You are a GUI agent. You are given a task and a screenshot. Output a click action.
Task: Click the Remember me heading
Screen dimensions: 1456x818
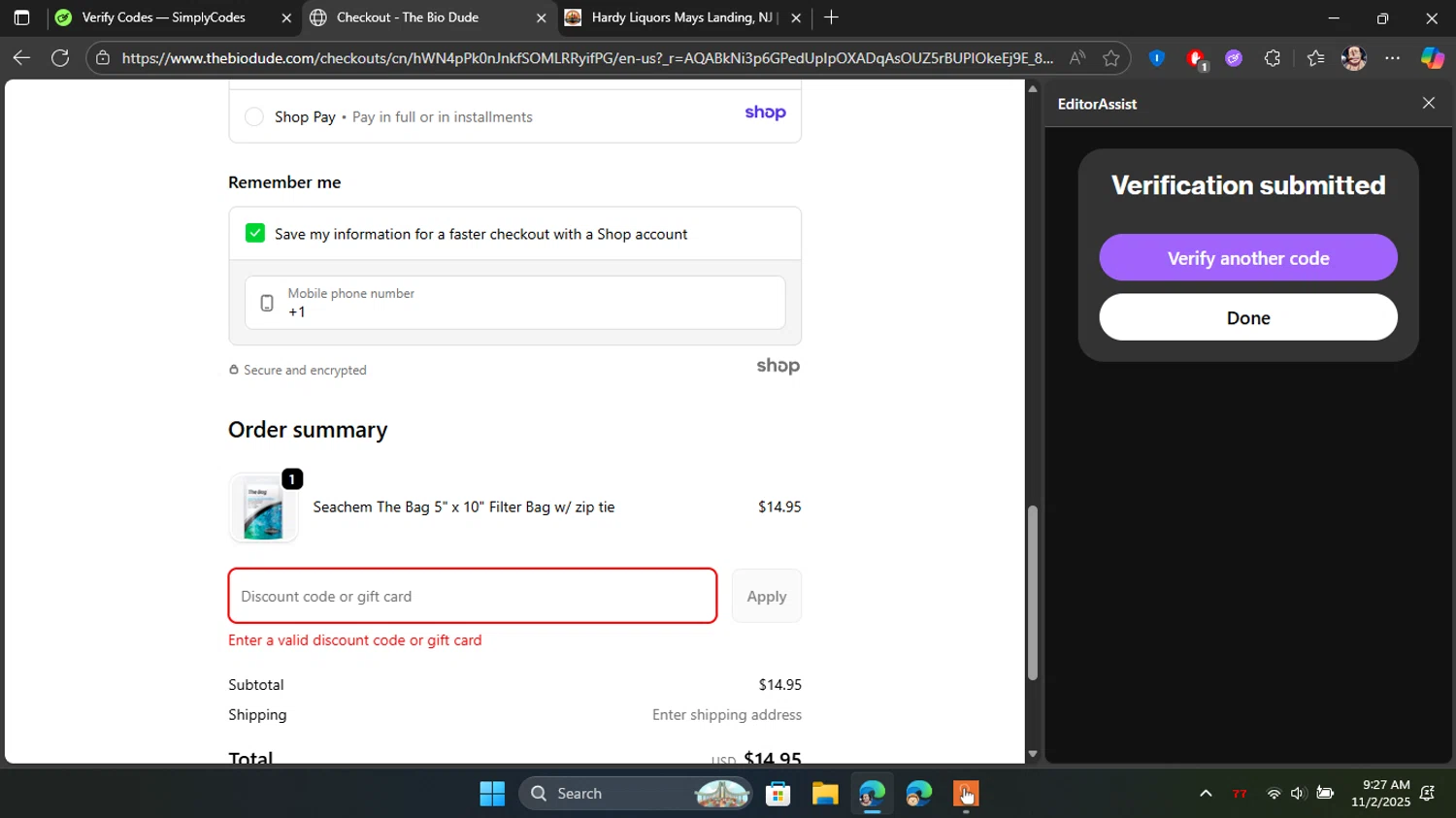tap(284, 182)
